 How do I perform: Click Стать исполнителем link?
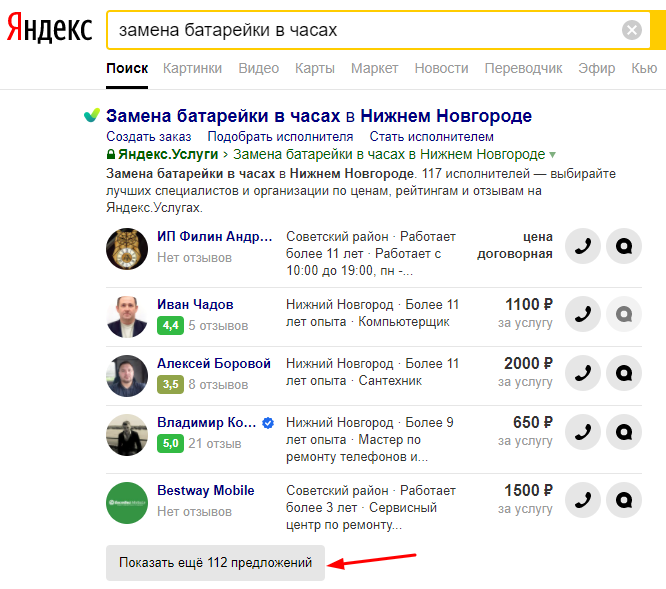pyautogui.click(x=432, y=136)
